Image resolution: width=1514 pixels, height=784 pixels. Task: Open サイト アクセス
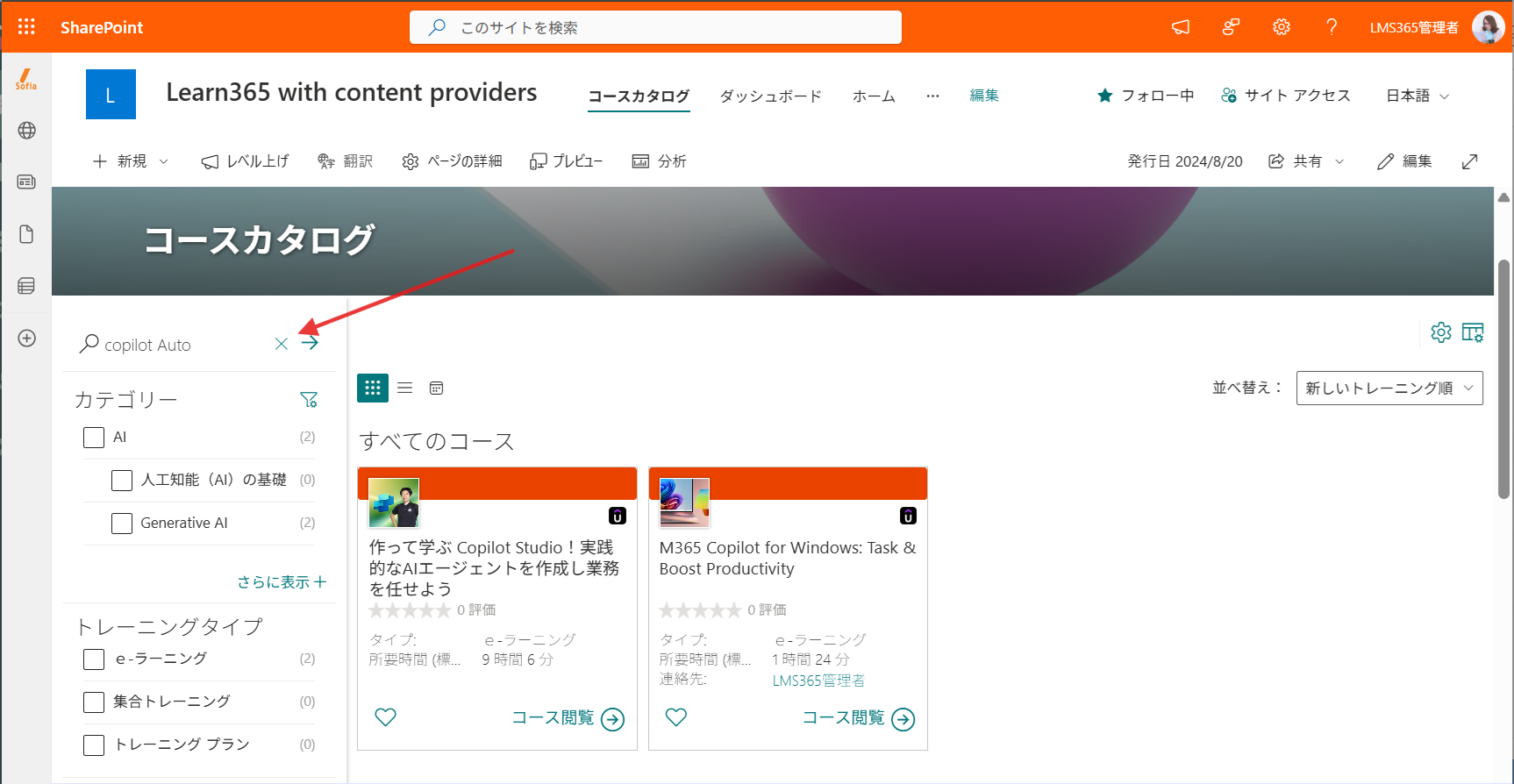tap(1286, 96)
